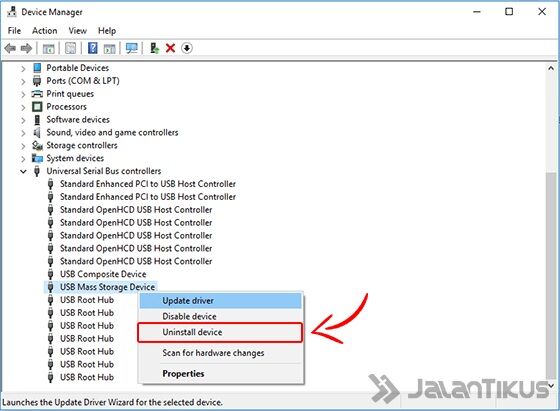The width and height of the screenshot is (560, 411).
Task: Select System devices label
Action: pos(75,158)
